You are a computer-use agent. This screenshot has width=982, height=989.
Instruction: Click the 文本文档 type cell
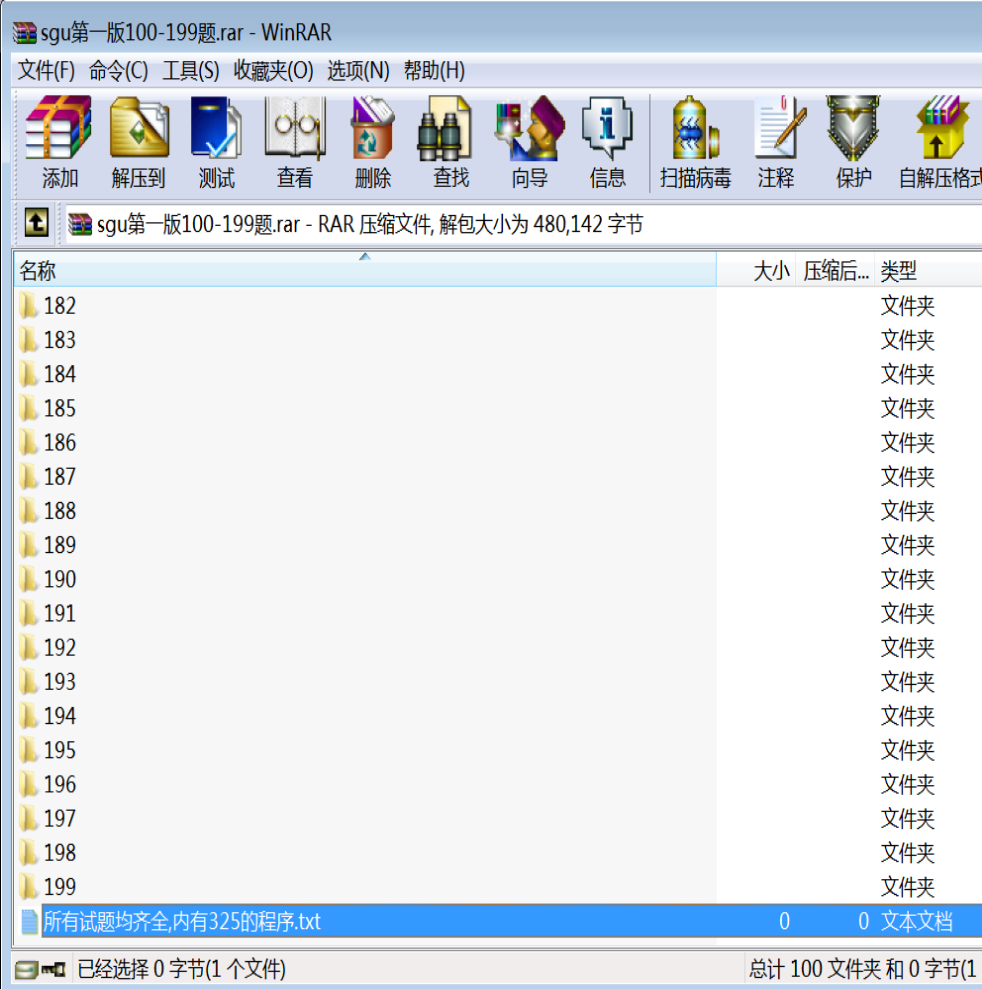[916, 922]
